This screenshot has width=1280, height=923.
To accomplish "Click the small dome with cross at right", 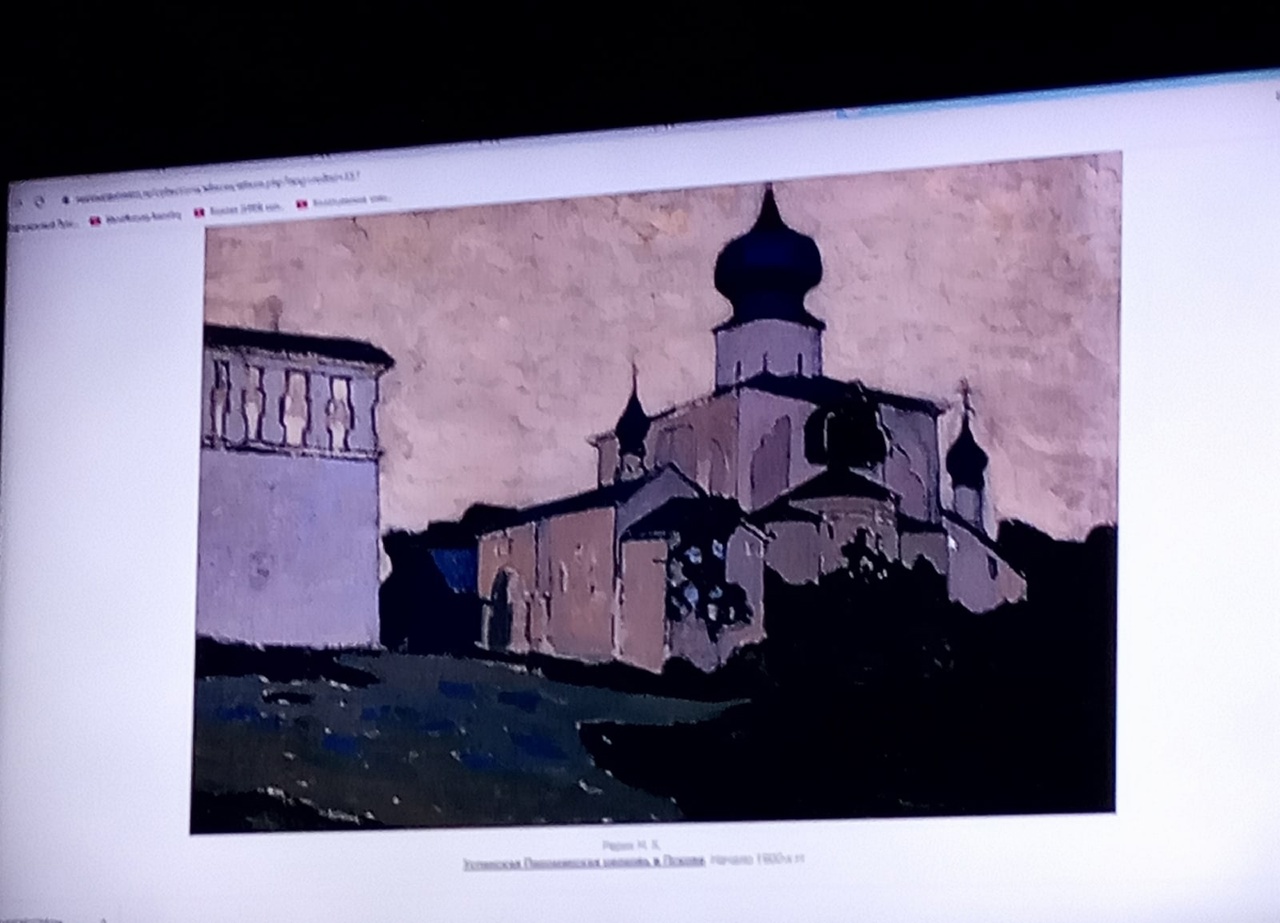I will click(x=966, y=455).
